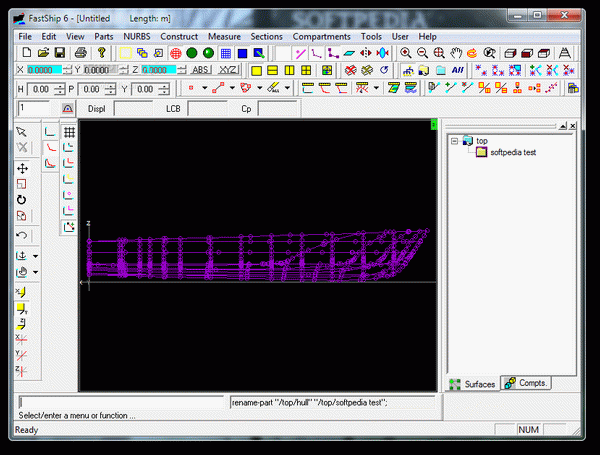Click the rotate circular arrow tool

pyautogui.click(x=21, y=200)
